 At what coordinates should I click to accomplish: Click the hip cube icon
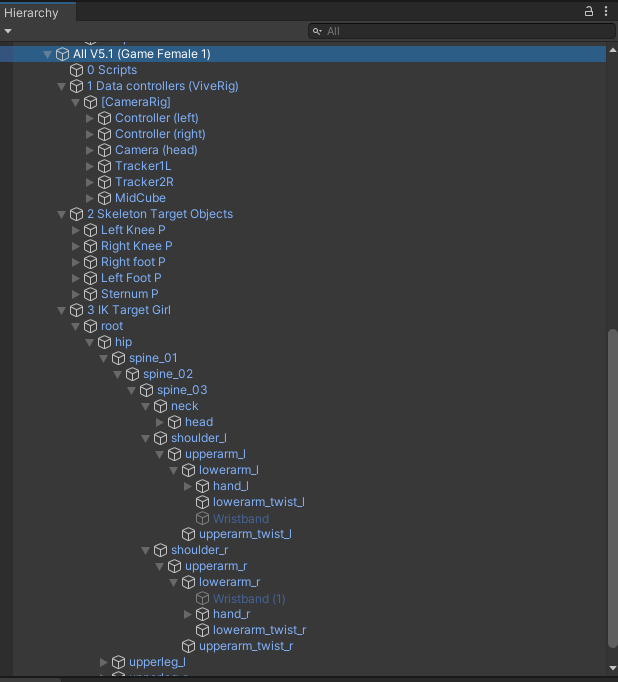pos(104,342)
